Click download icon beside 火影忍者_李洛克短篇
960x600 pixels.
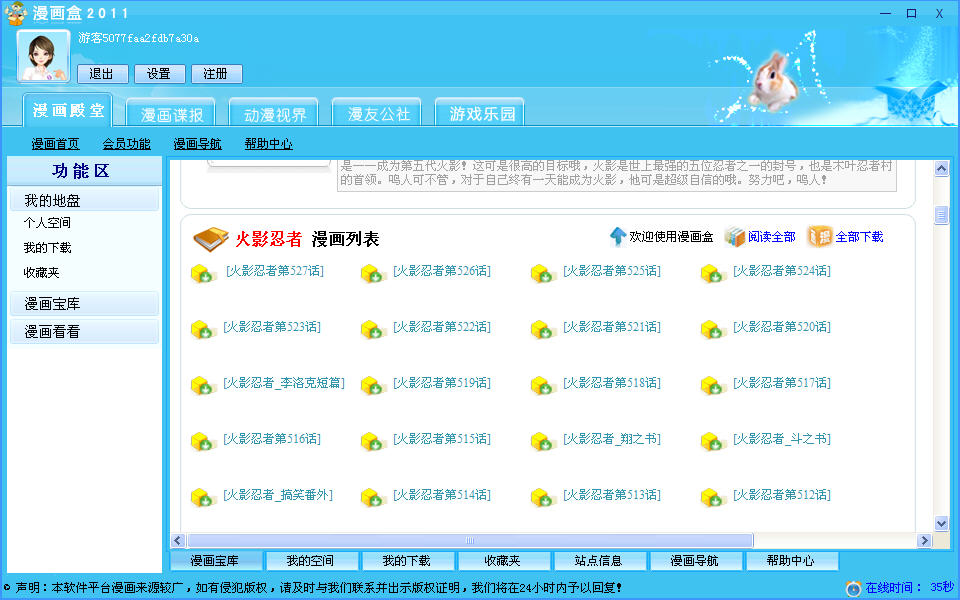(x=203, y=386)
